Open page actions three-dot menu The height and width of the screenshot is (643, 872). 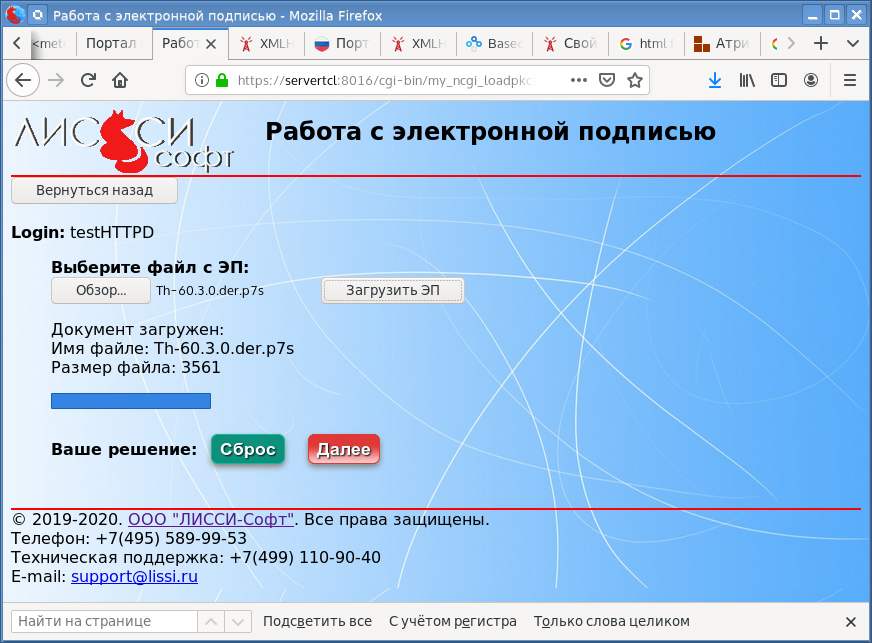(x=579, y=80)
